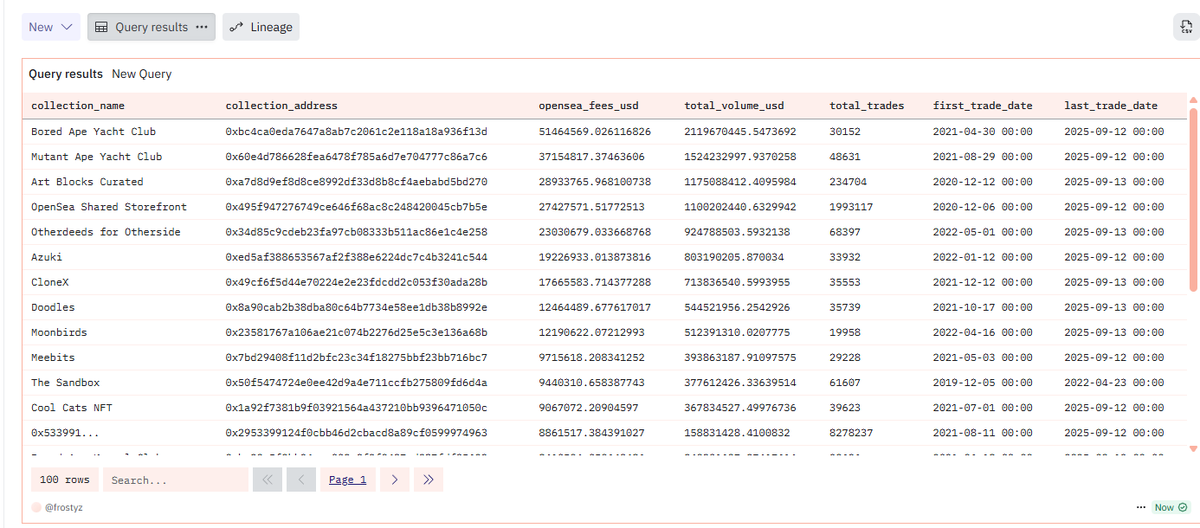This screenshot has width=1200, height=528.
Task: Click volume value 2119670445.5473692
Action: (740, 132)
